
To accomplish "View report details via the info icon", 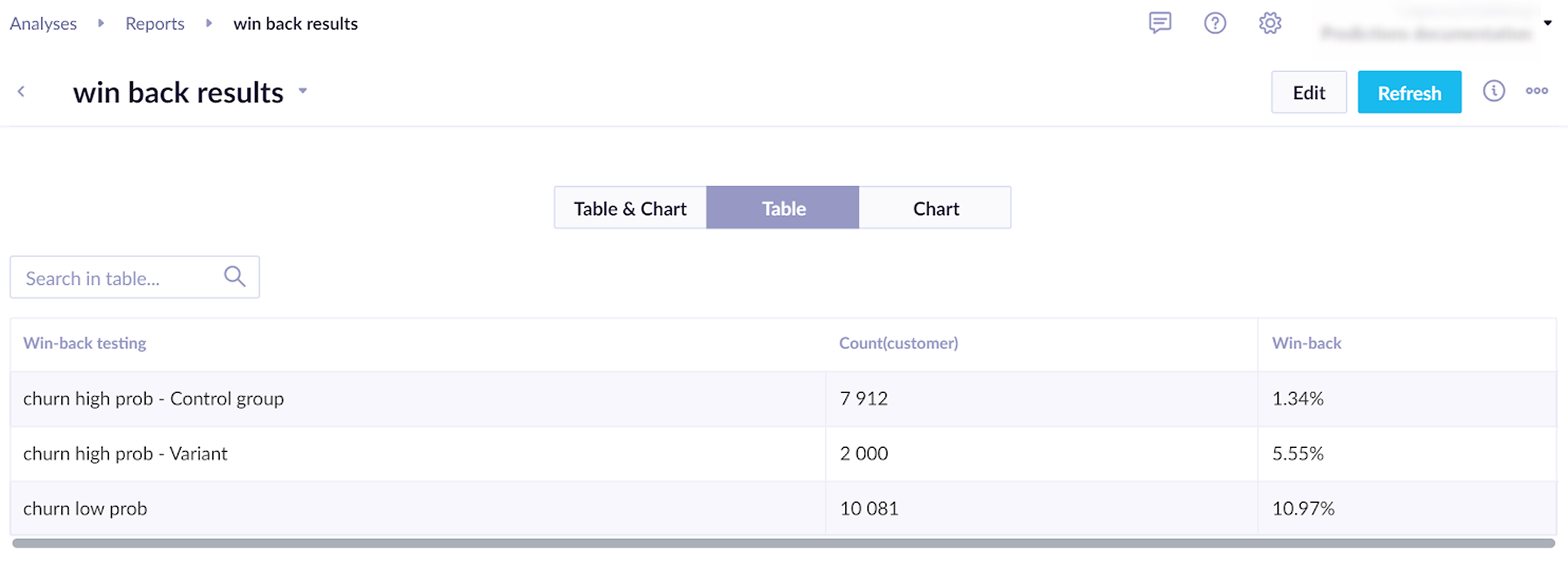I will [x=1494, y=91].
